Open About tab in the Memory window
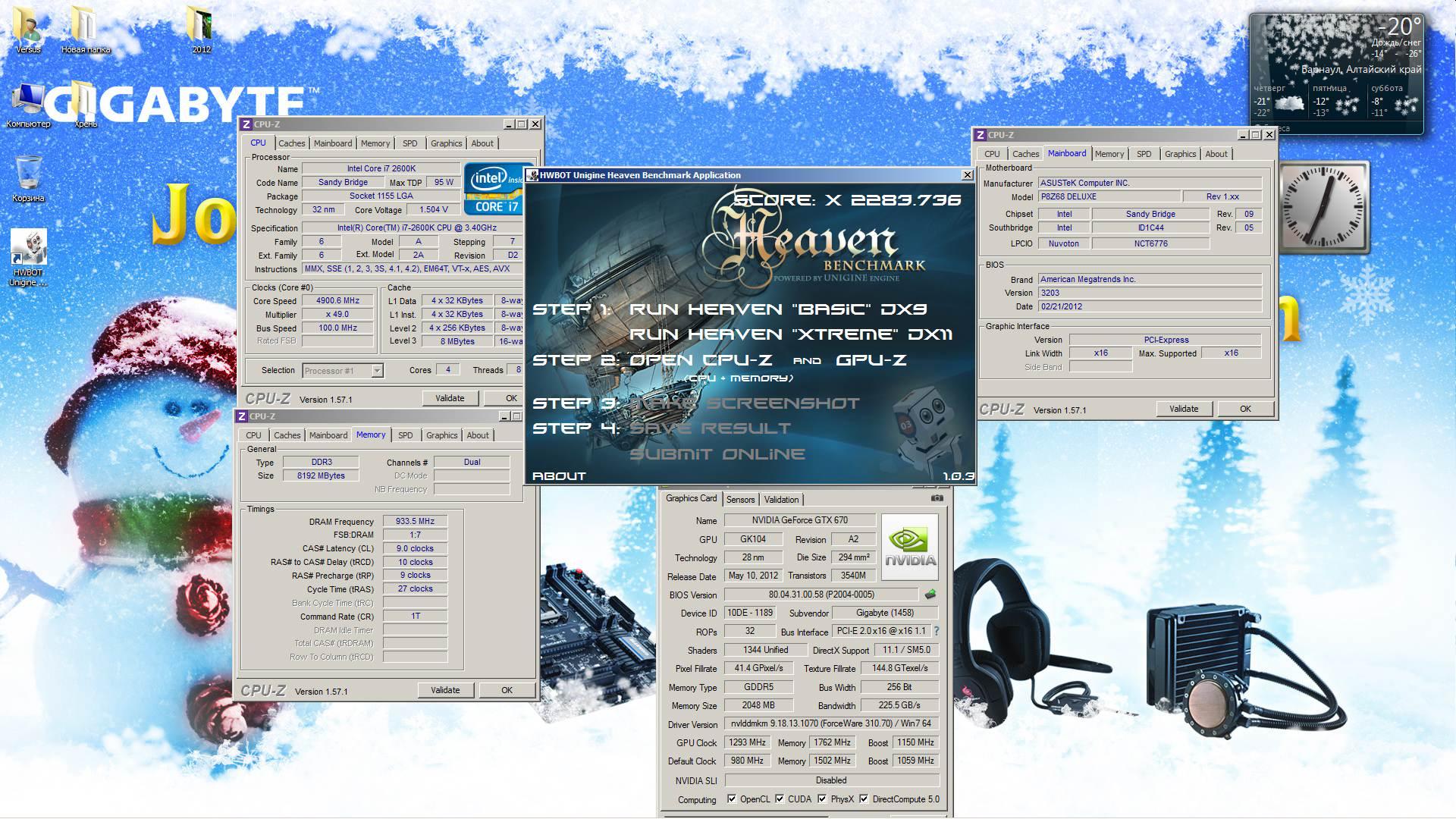Viewport: 1456px width, 819px height. [x=478, y=435]
